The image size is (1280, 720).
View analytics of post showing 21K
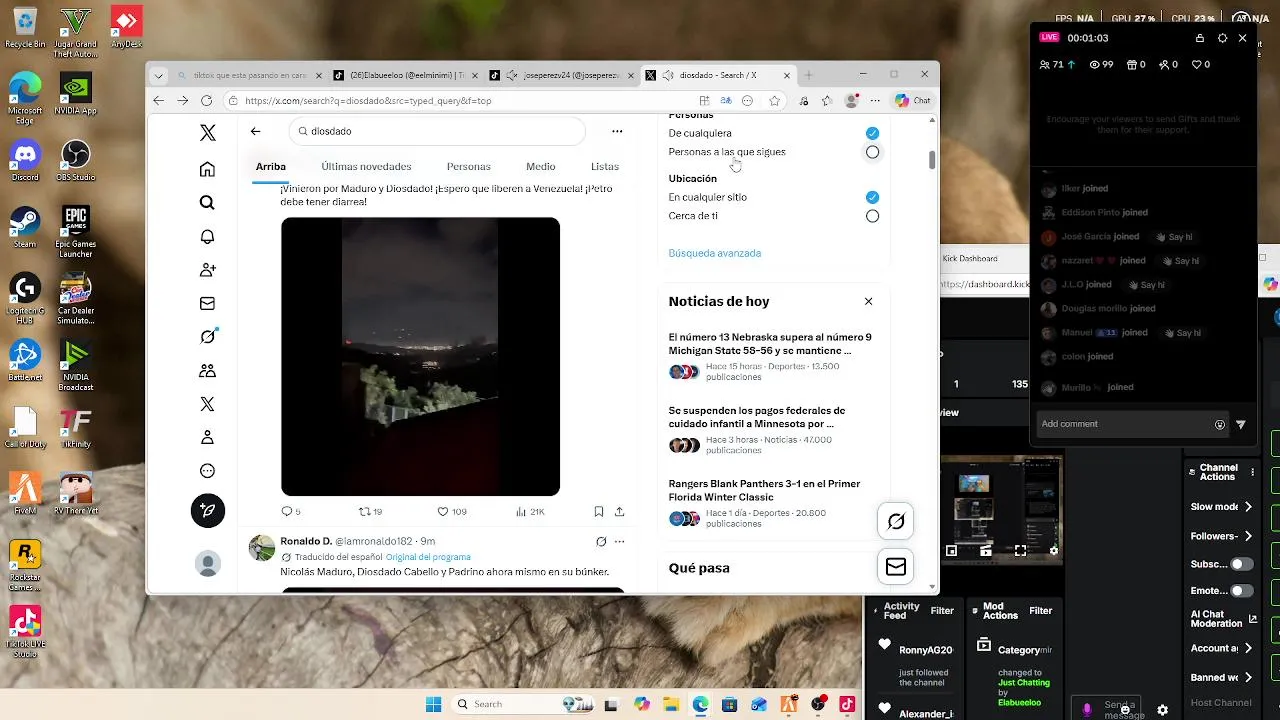(530, 511)
